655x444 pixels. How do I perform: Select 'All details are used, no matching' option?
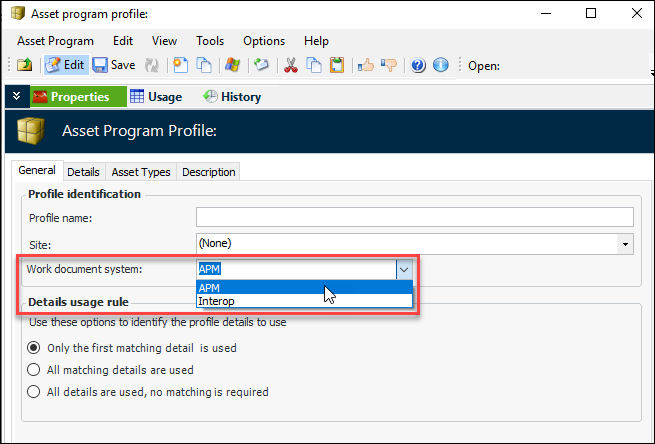[x=34, y=392]
